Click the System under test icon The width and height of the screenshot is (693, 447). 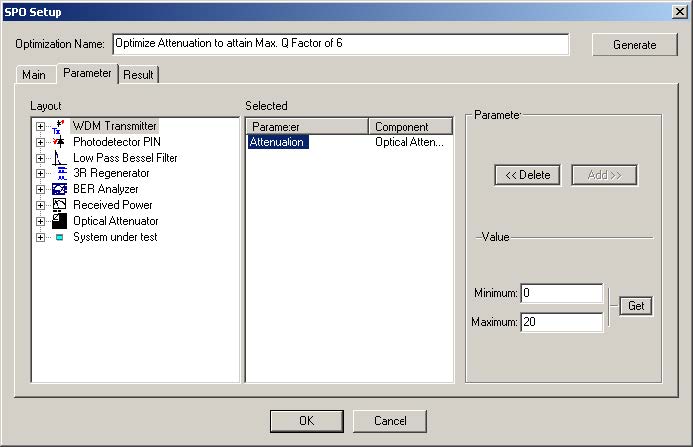click(60, 237)
